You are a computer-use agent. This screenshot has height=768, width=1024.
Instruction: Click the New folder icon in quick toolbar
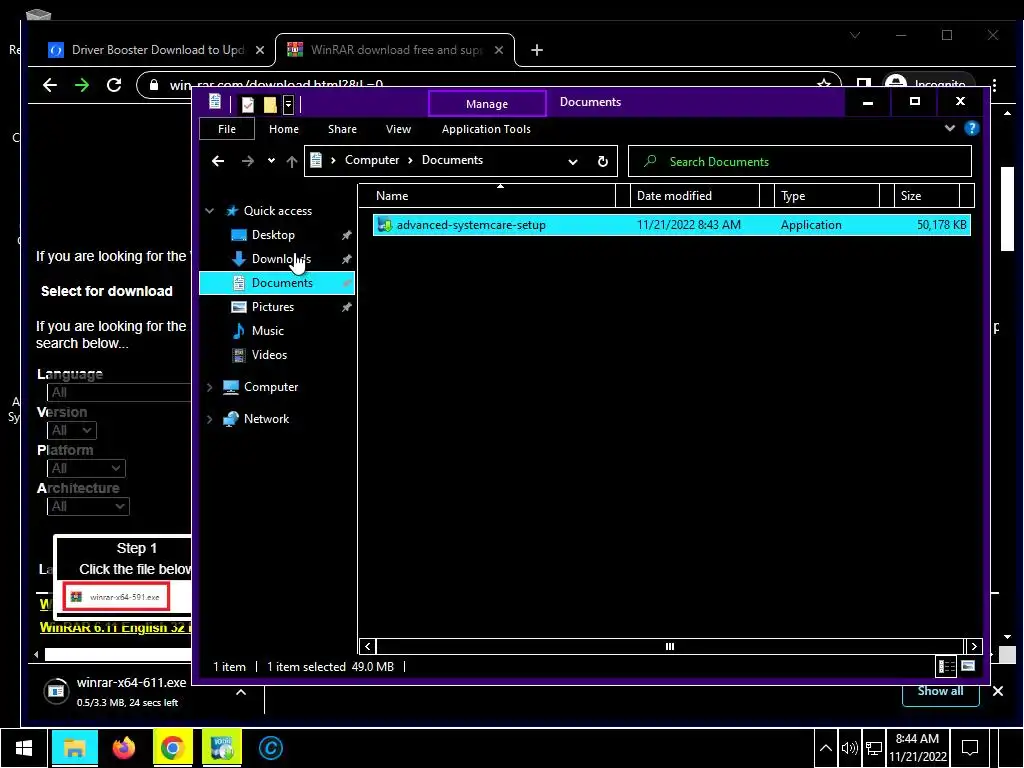(x=270, y=104)
